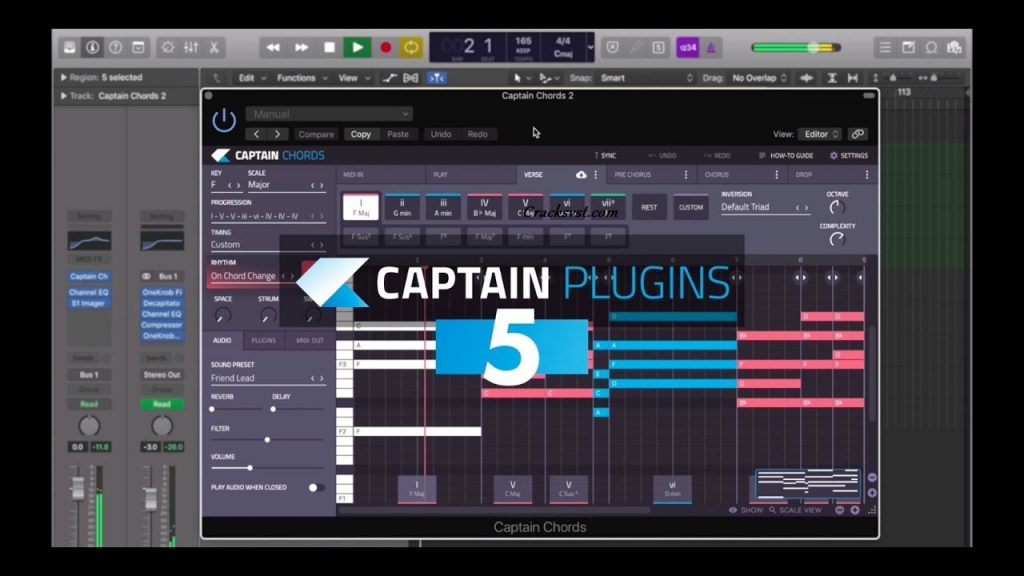The width and height of the screenshot is (1024, 576).
Task: Select the iii A min chord pad
Action: click(443, 207)
